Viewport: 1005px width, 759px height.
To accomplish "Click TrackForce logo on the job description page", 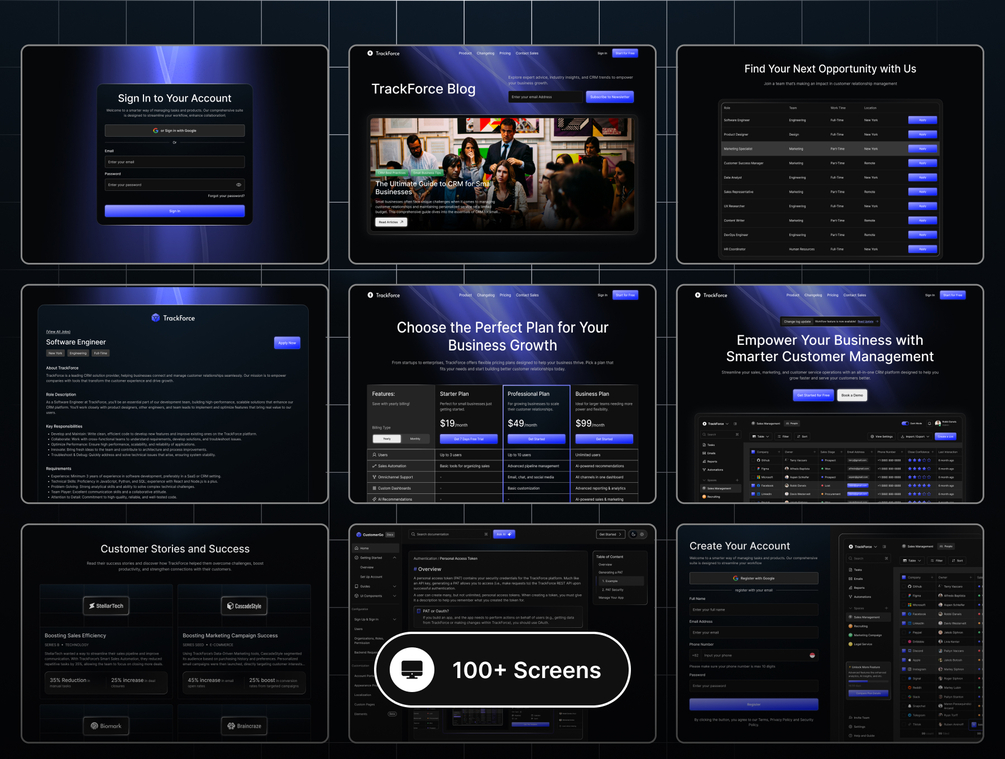I will pos(173,317).
